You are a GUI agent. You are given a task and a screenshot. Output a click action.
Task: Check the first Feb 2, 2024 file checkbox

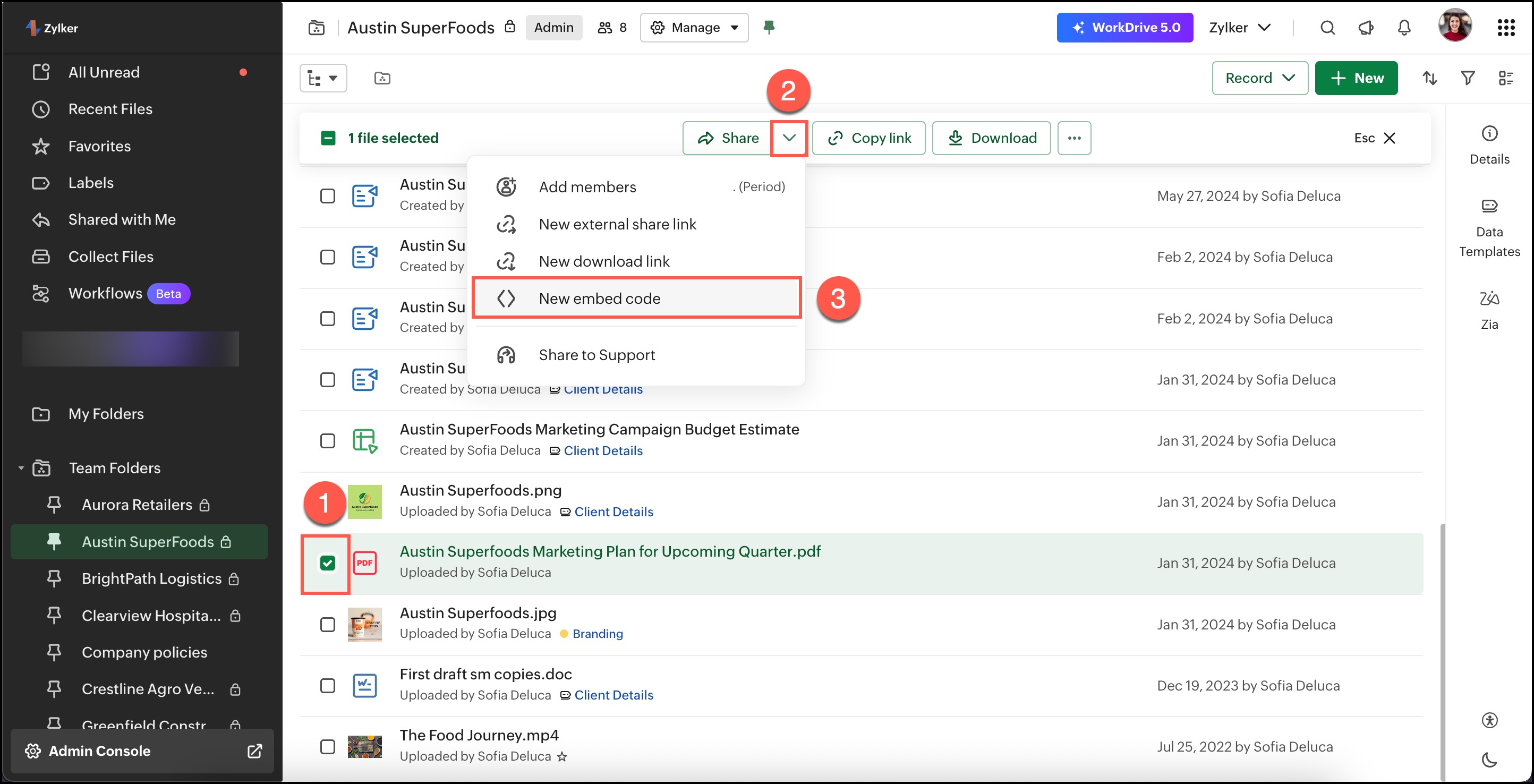(x=328, y=257)
